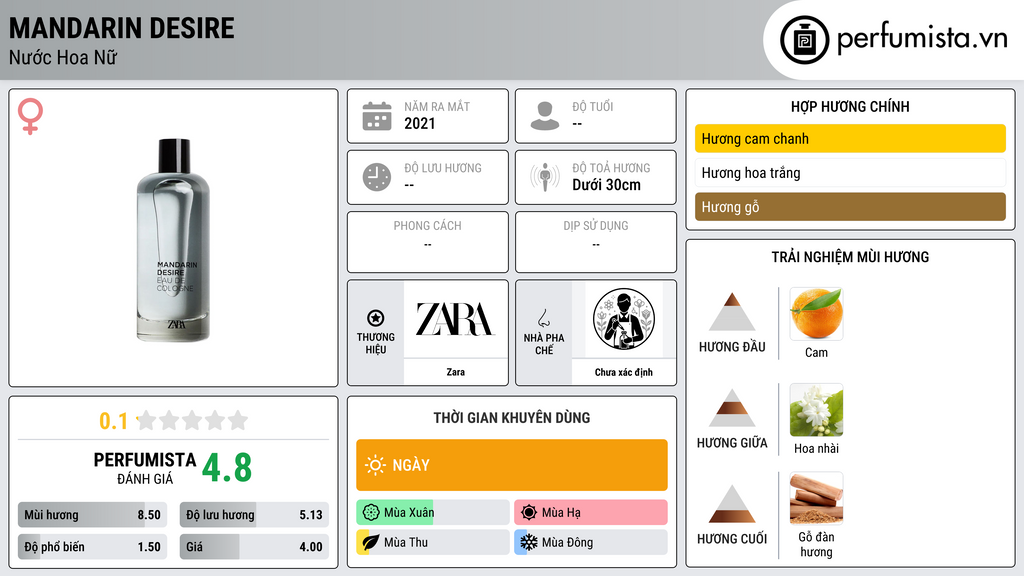Click the Hương giữa pyramid icon

[x=732, y=408]
